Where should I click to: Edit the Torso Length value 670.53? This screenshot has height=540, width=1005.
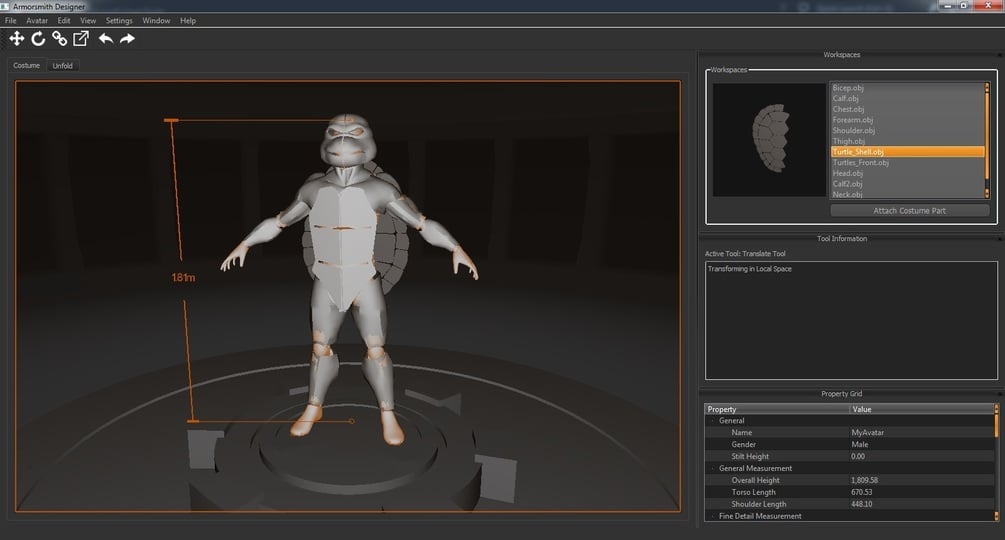(x=922, y=492)
